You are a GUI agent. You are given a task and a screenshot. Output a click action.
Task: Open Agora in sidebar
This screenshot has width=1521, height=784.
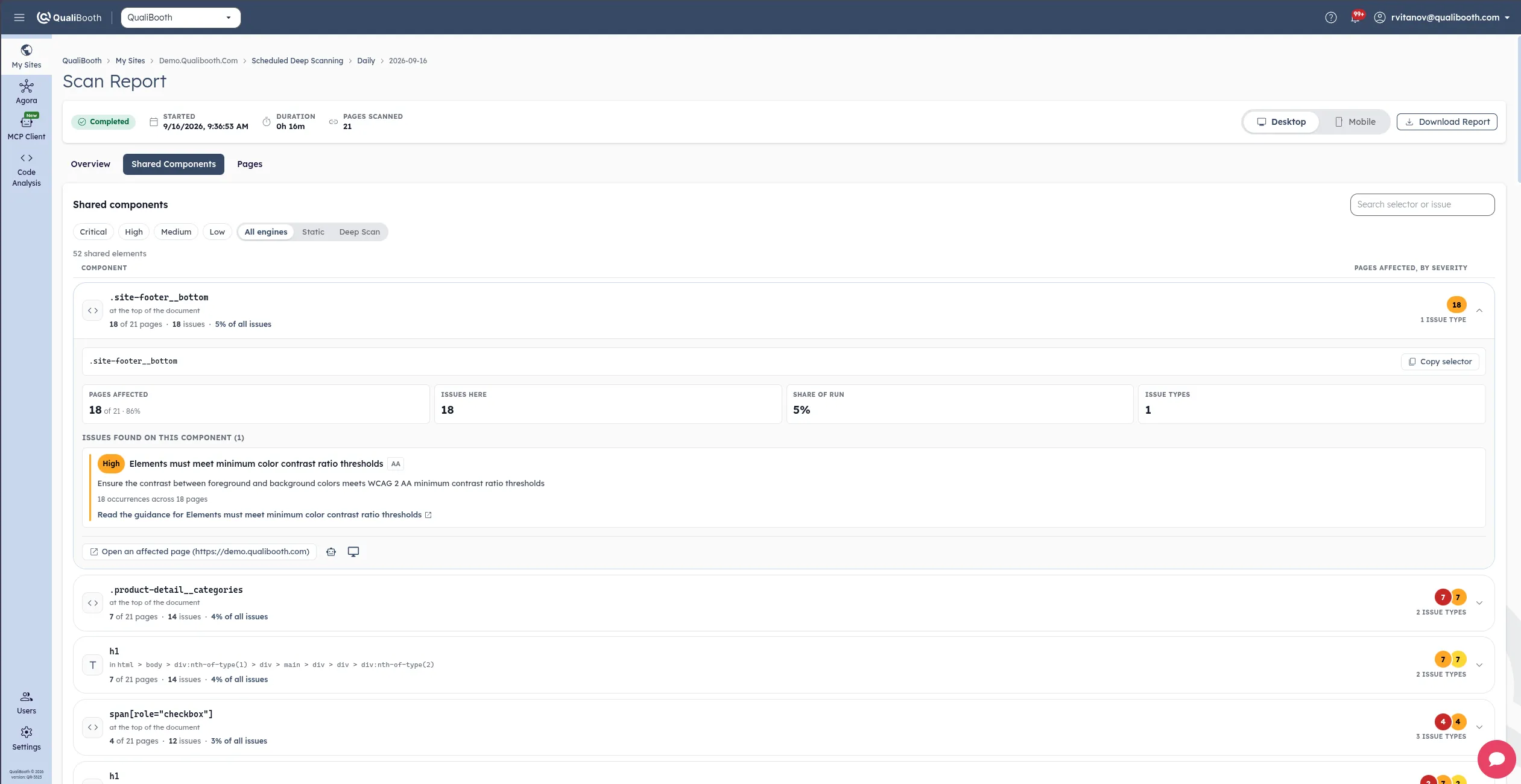pos(27,92)
